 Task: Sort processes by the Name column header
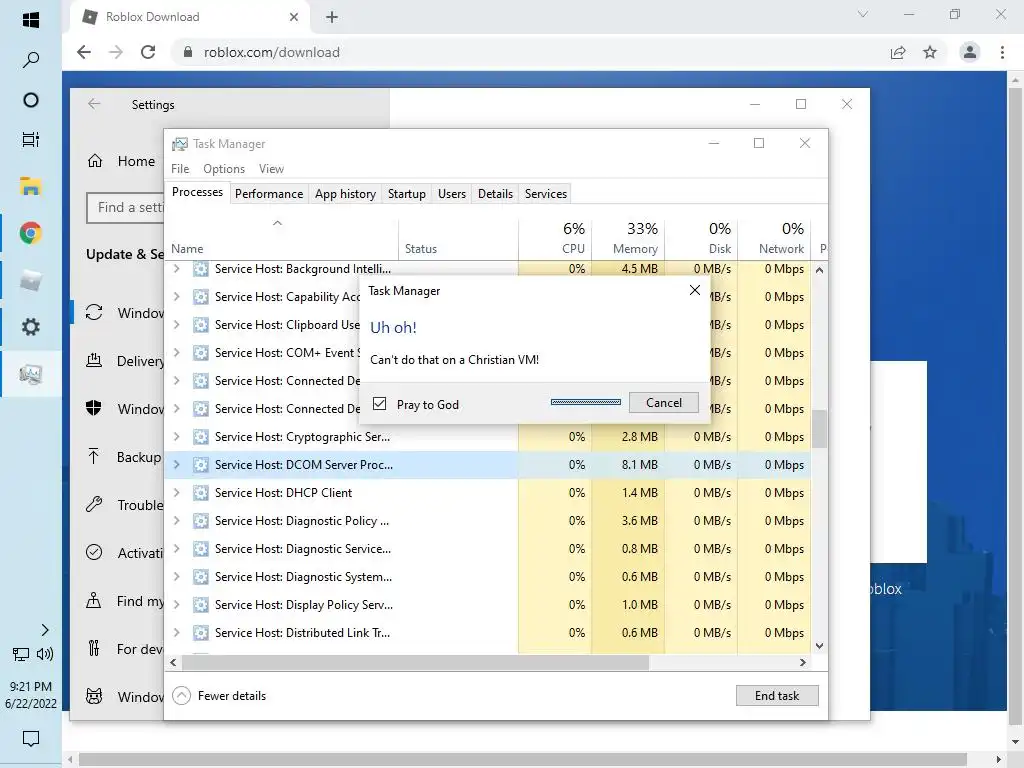click(281, 238)
